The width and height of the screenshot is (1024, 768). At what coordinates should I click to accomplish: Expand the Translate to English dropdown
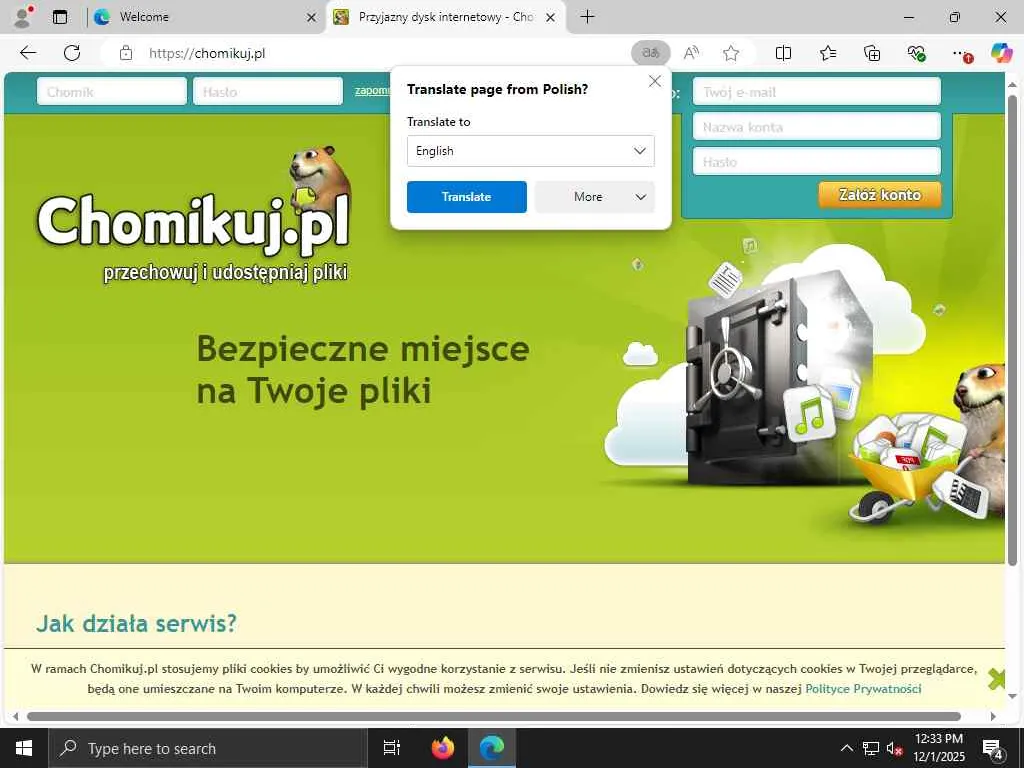pyautogui.click(x=530, y=151)
